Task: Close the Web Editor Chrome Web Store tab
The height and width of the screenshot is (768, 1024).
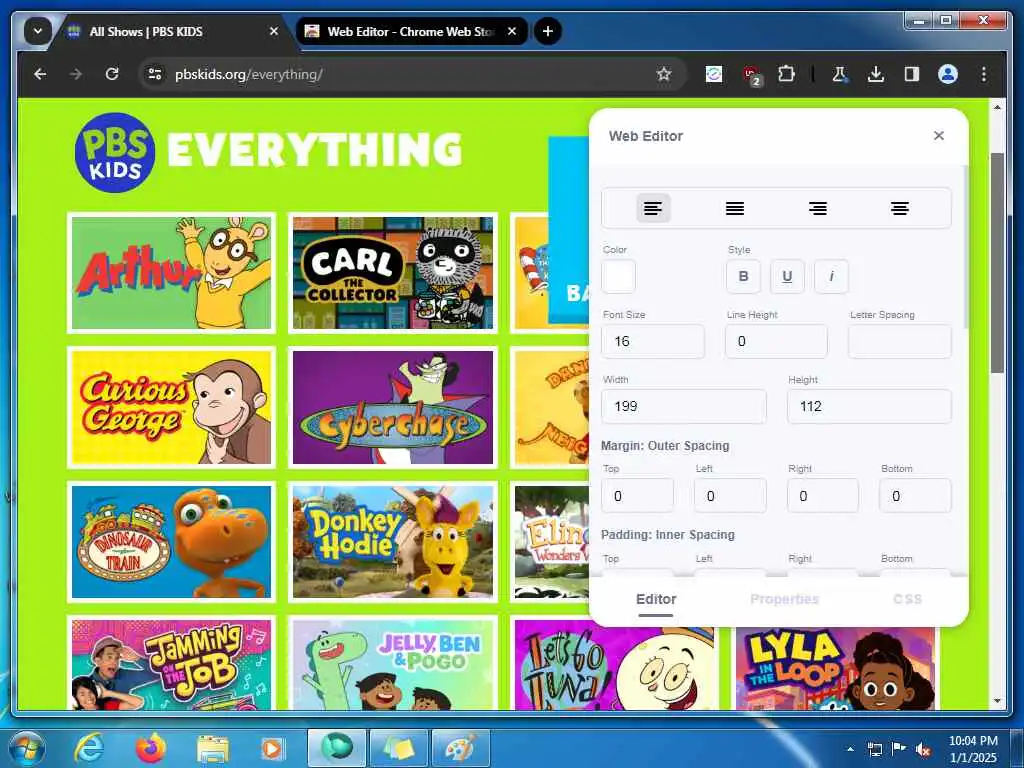Action: pyautogui.click(x=512, y=31)
